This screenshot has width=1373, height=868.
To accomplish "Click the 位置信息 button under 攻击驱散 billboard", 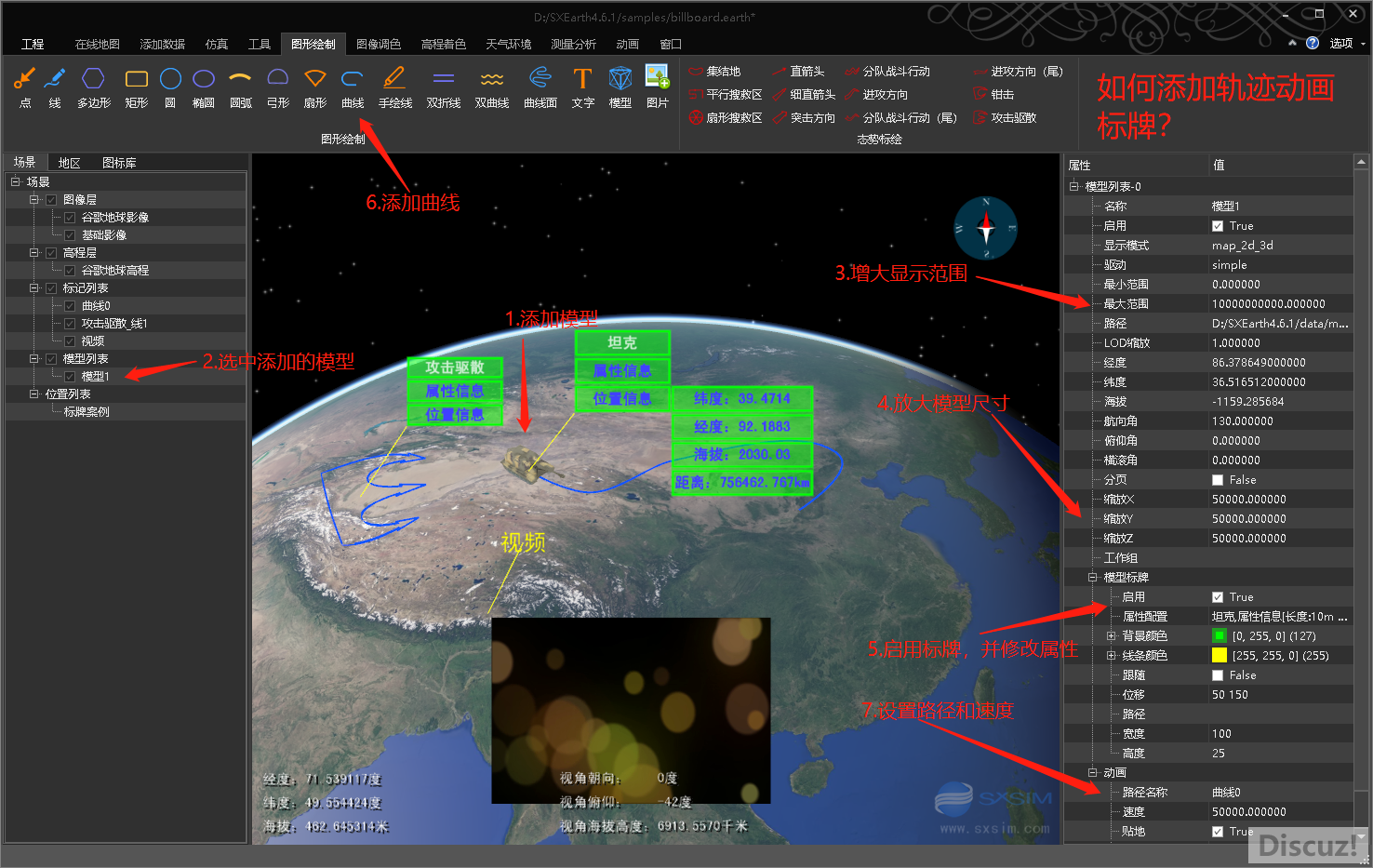I will pyautogui.click(x=455, y=414).
